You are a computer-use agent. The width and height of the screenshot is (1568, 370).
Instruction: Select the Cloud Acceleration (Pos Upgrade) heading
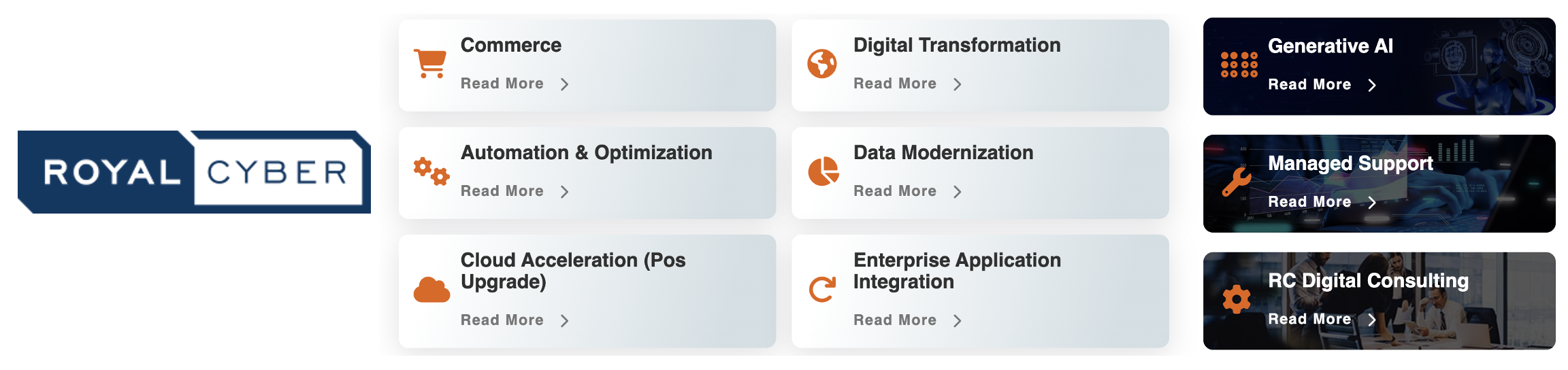[x=572, y=271]
